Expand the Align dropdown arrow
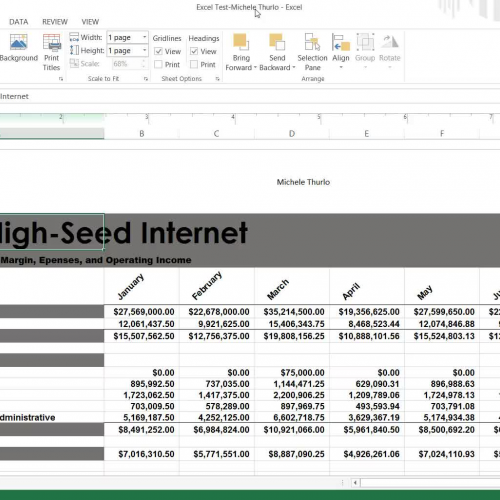Screen dimensions: 500x500 click(341, 67)
